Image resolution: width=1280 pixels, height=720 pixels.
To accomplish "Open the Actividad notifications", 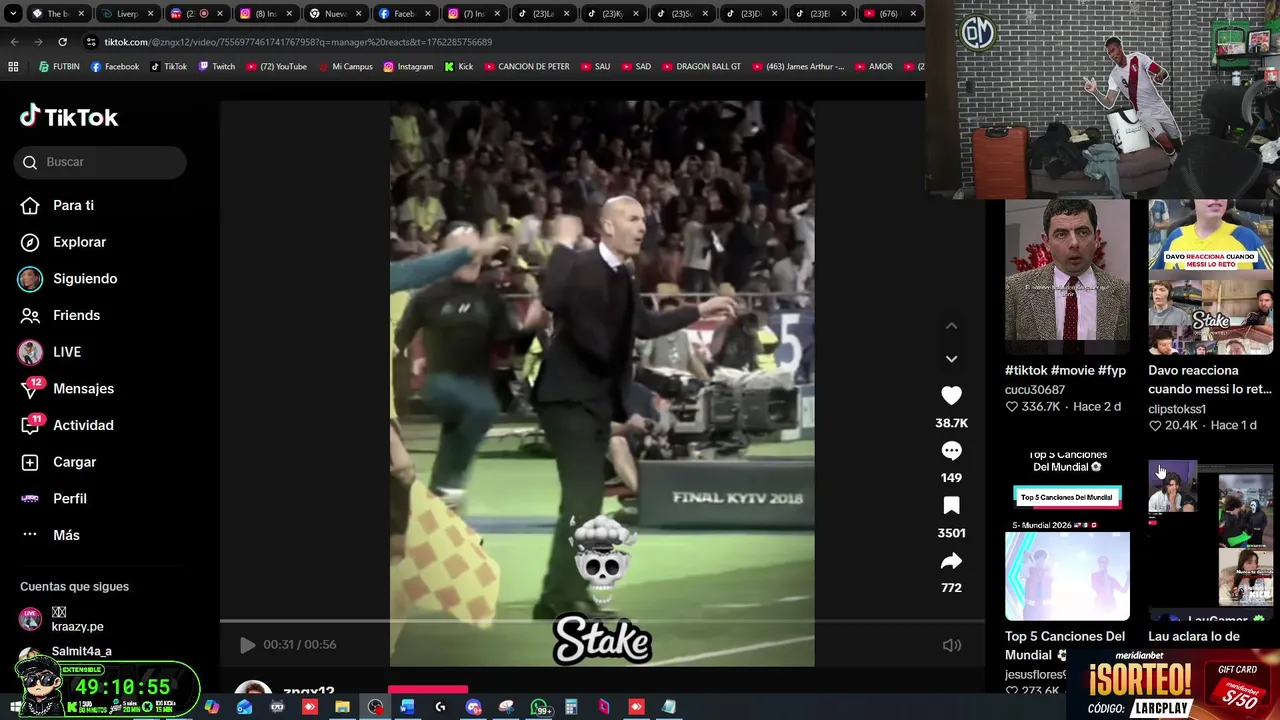I will click(68, 425).
